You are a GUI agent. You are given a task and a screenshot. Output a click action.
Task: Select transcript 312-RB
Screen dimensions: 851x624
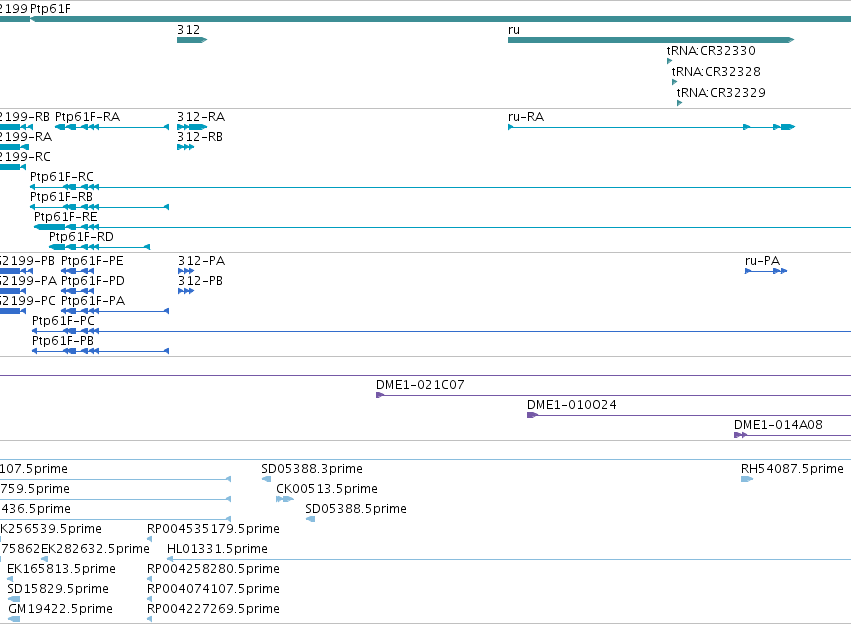point(186,147)
